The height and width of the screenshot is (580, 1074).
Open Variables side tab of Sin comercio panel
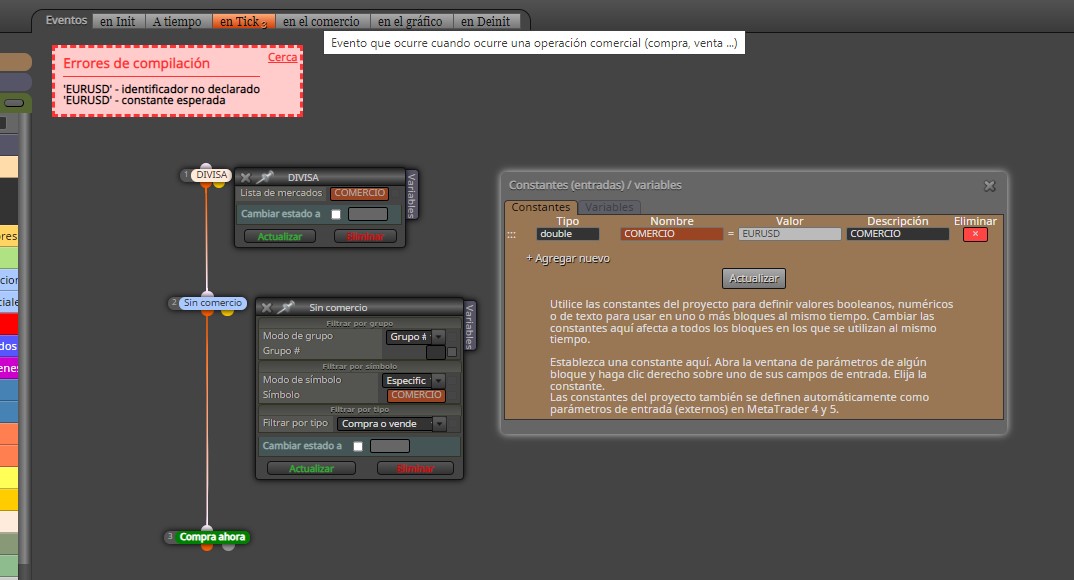click(469, 325)
